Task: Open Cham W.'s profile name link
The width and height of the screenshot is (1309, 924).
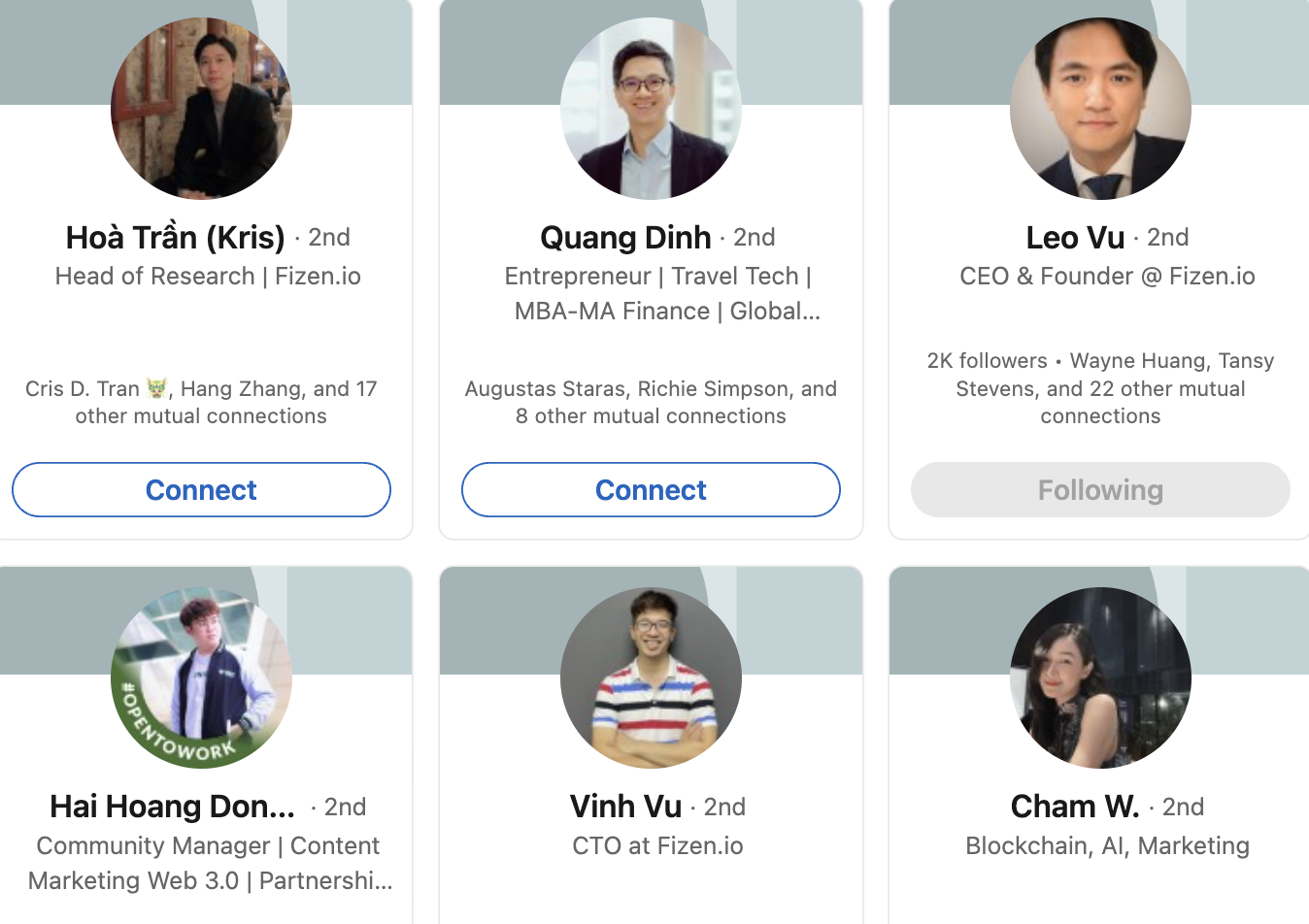Action: pyautogui.click(x=1075, y=806)
